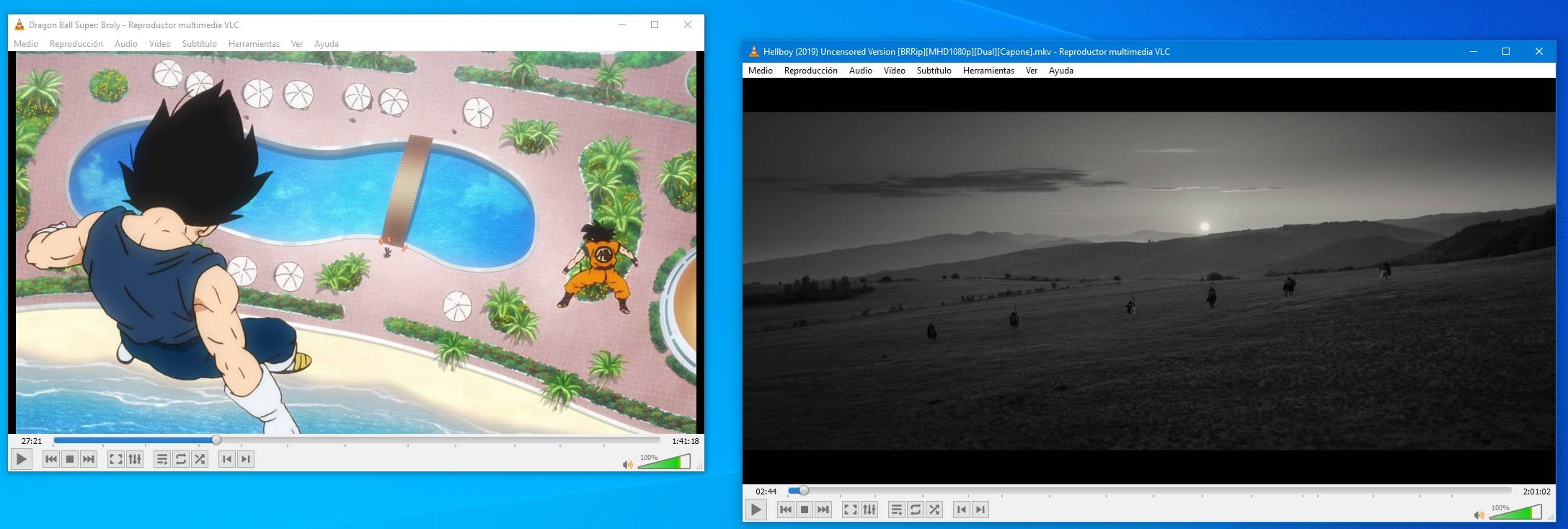Open Vídeo menu in Hellboy window
The height and width of the screenshot is (529, 1568).
pyautogui.click(x=895, y=71)
